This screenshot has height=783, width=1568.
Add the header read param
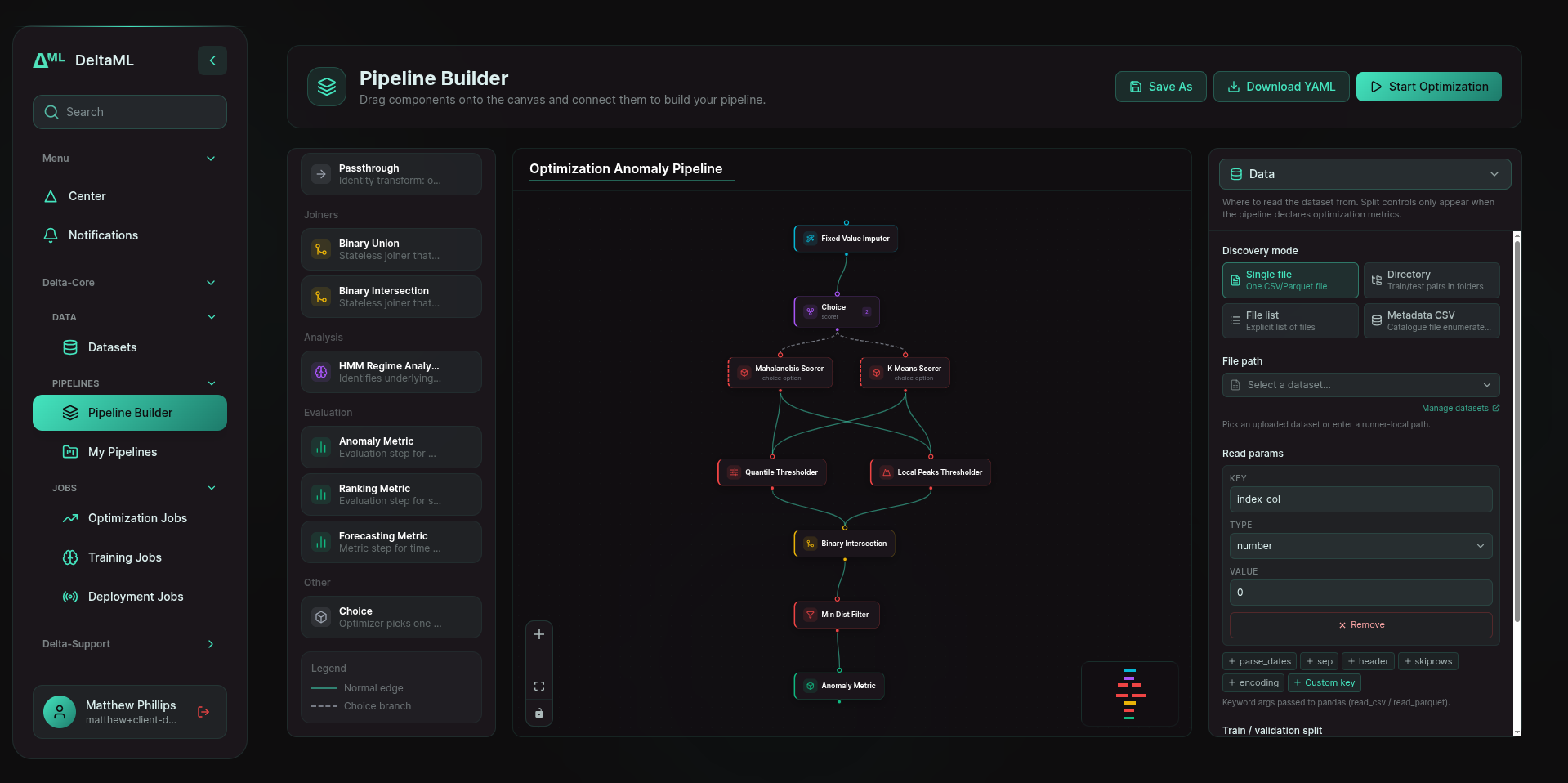[1368, 661]
